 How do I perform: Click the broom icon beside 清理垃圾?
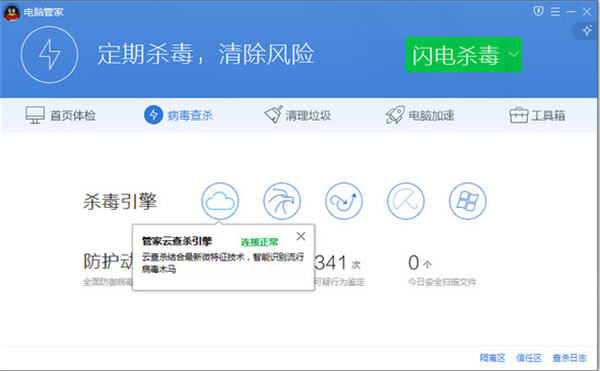point(274,114)
